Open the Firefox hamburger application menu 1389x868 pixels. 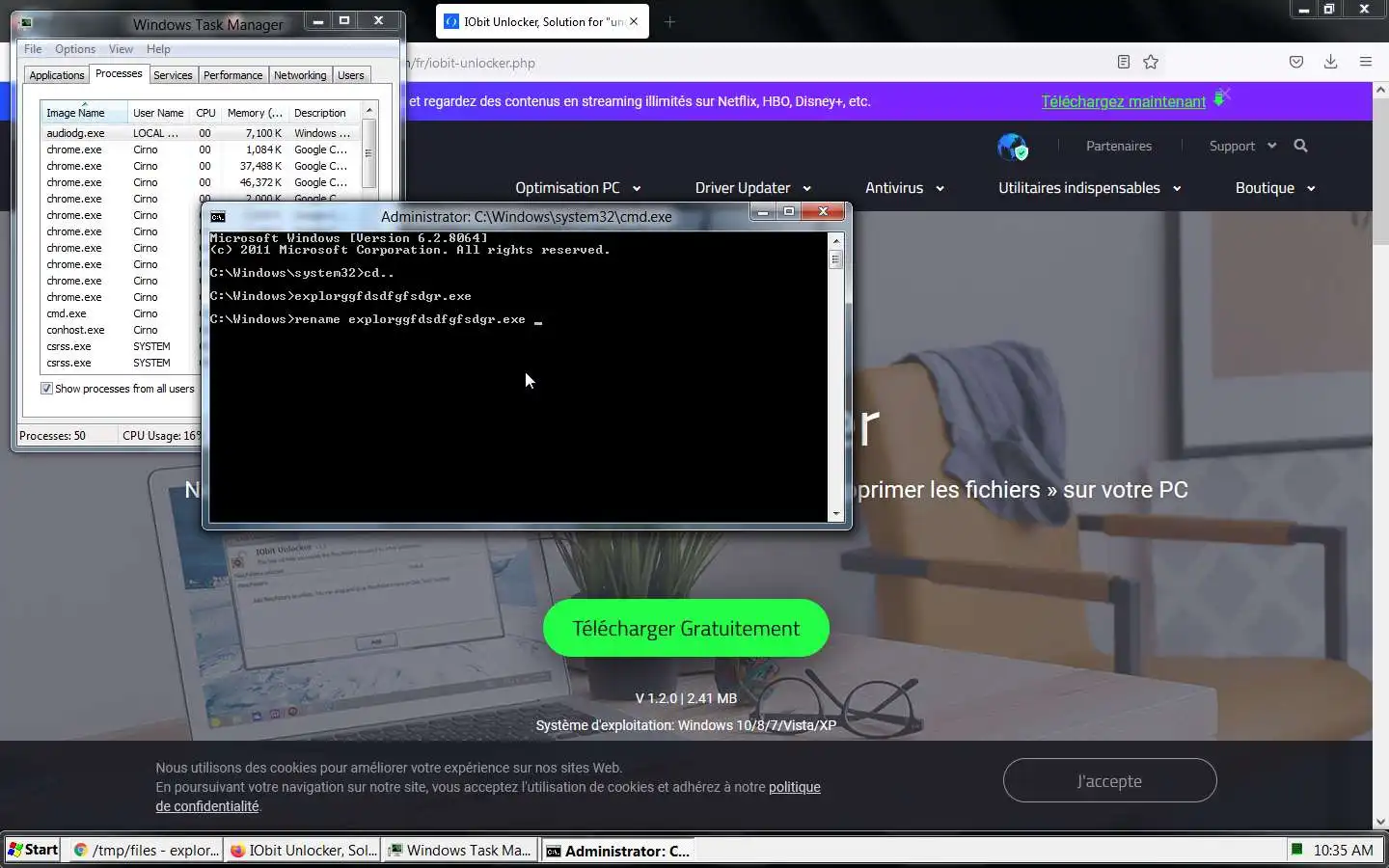click(1365, 62)
